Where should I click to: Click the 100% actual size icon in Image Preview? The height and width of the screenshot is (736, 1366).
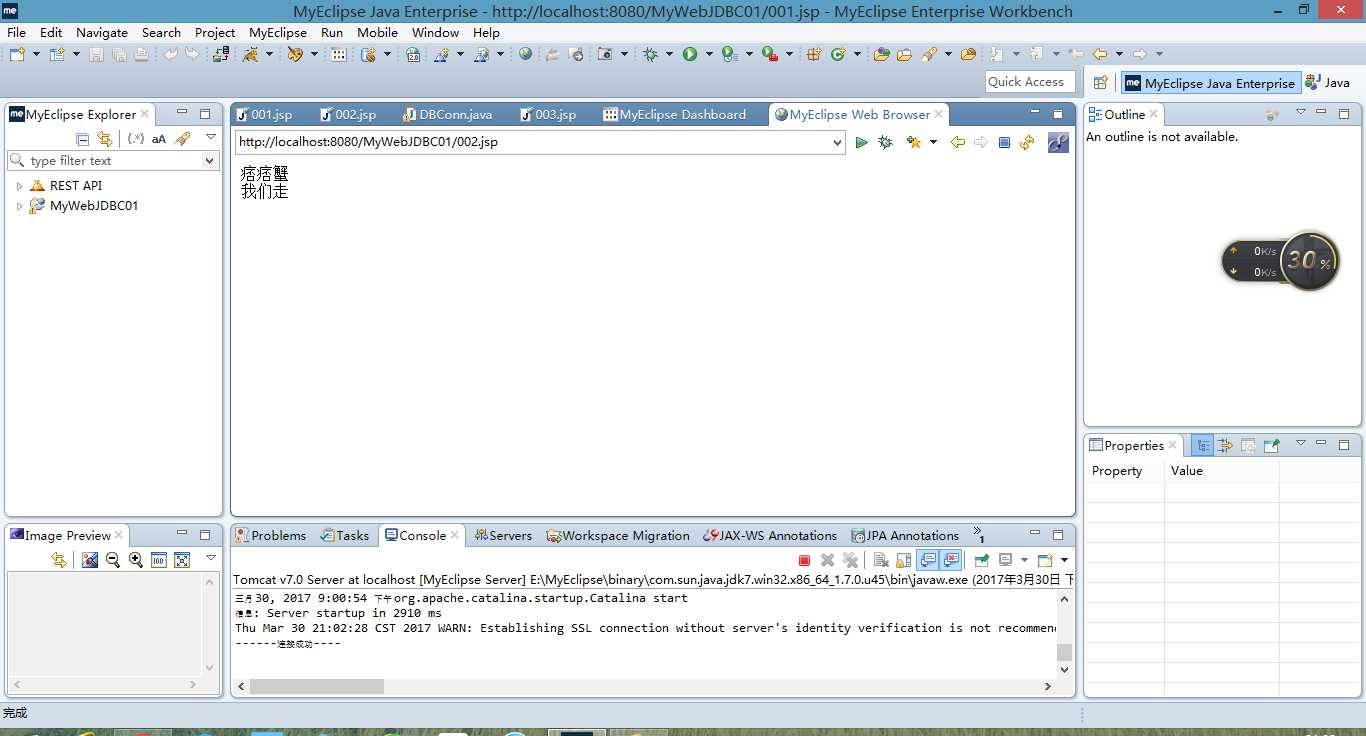pos(158,560)
